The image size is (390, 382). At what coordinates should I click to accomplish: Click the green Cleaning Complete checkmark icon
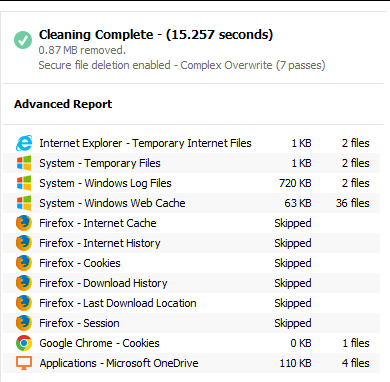tap(23, 40)
